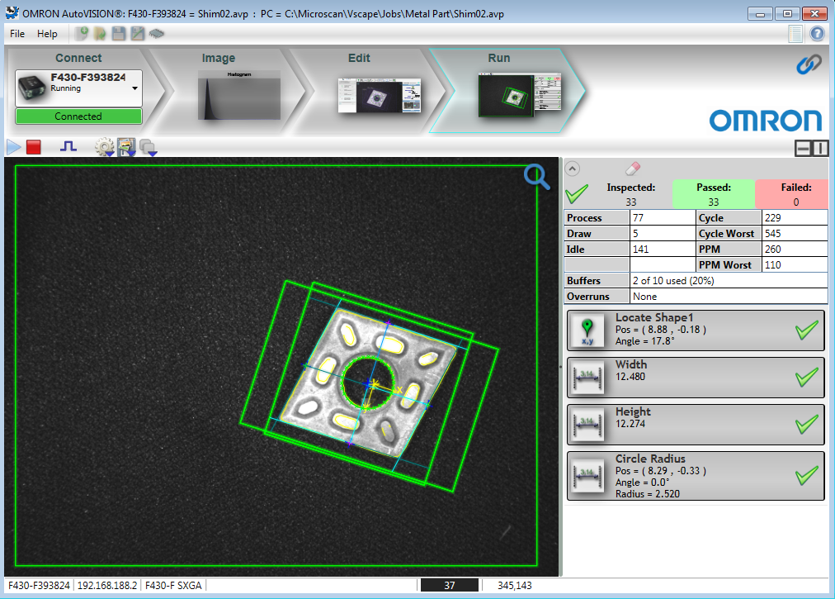Open the Help menu
835x599 pixels.
(x=47, y=34)
